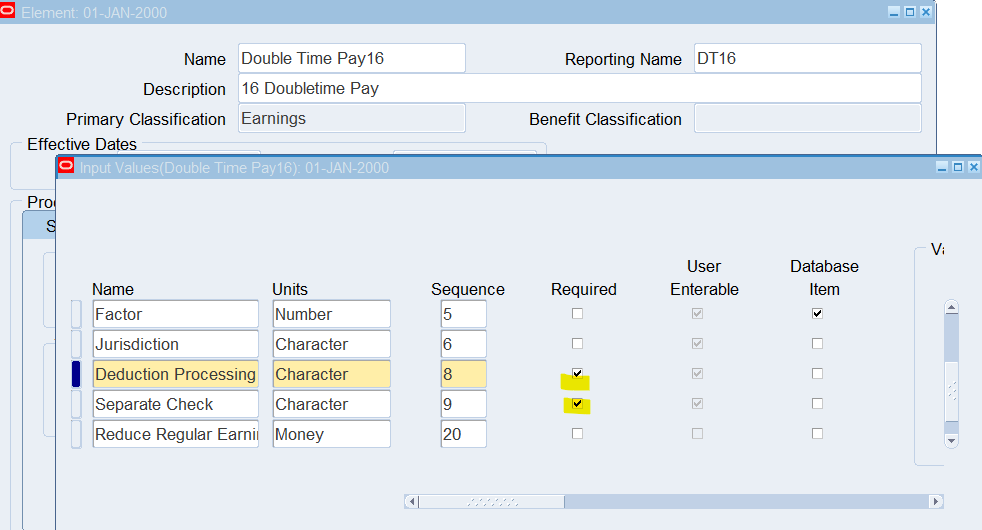Viewport: 982px width, 530px height.
Task: Enable Required checkbox for Jurisdiction
Action: (577, 344)
